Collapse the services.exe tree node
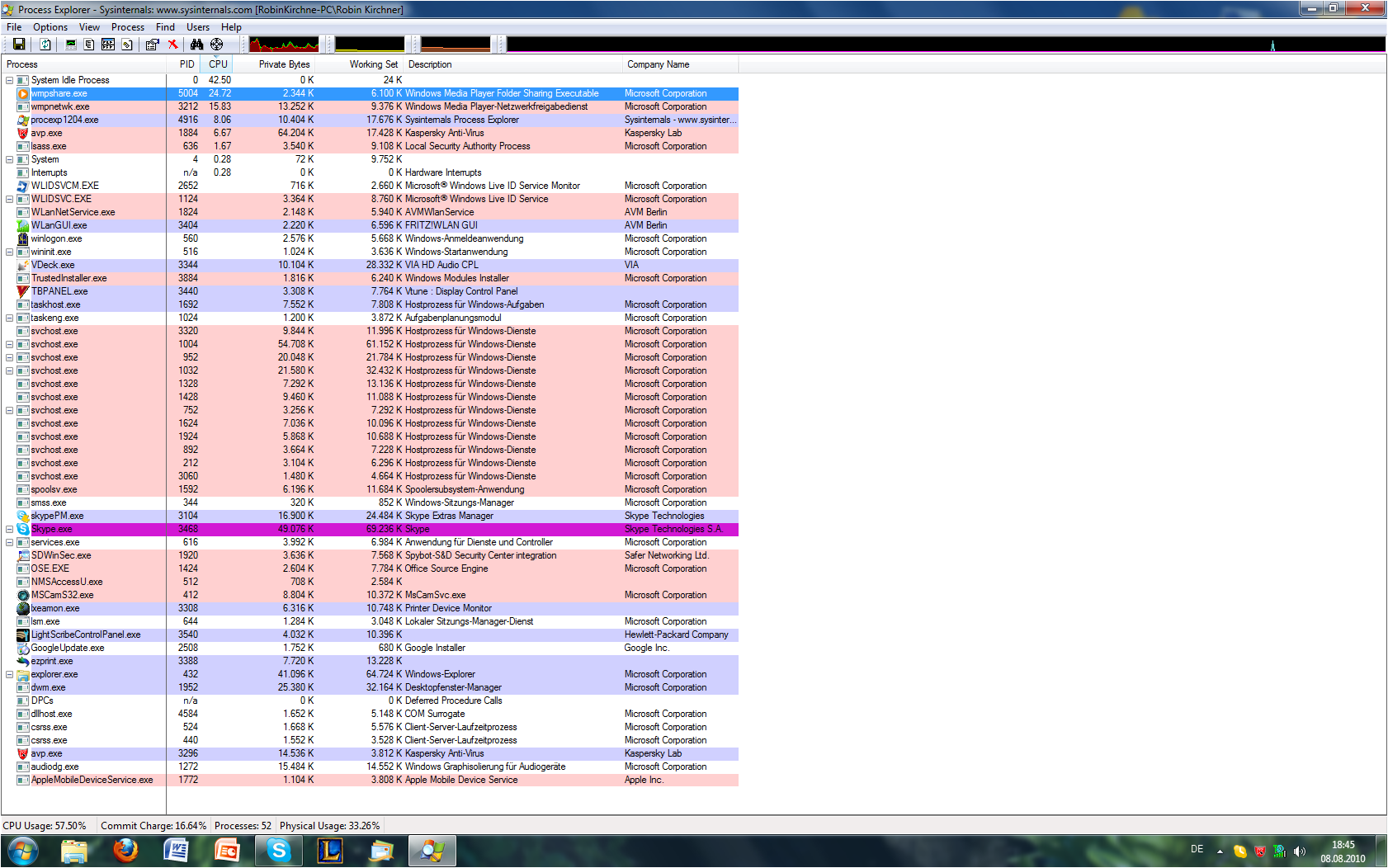The height and width of the screenshot is (868, 1388). coord(10,543)
